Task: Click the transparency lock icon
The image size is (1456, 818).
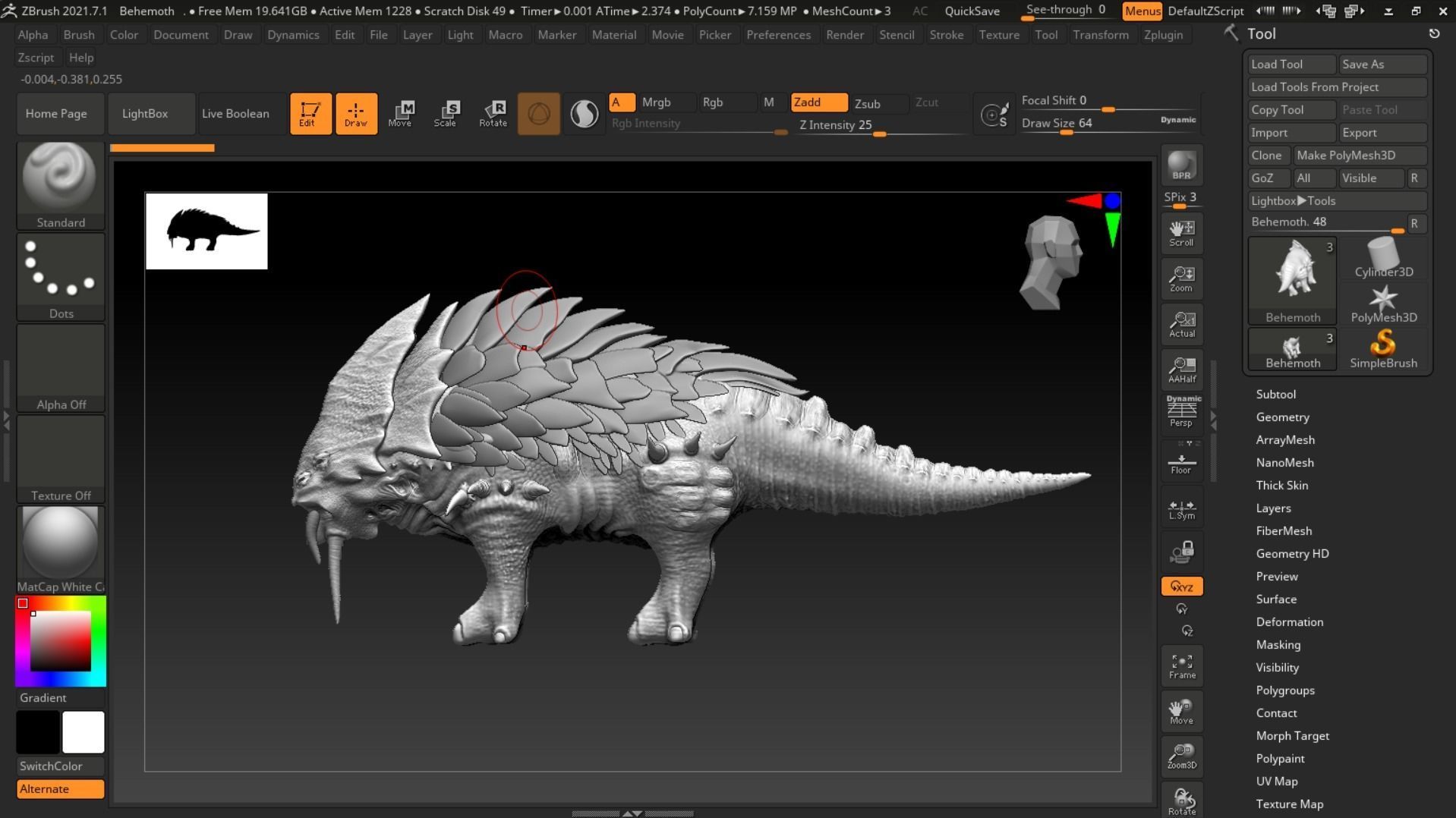Action: click(1181, 552)
